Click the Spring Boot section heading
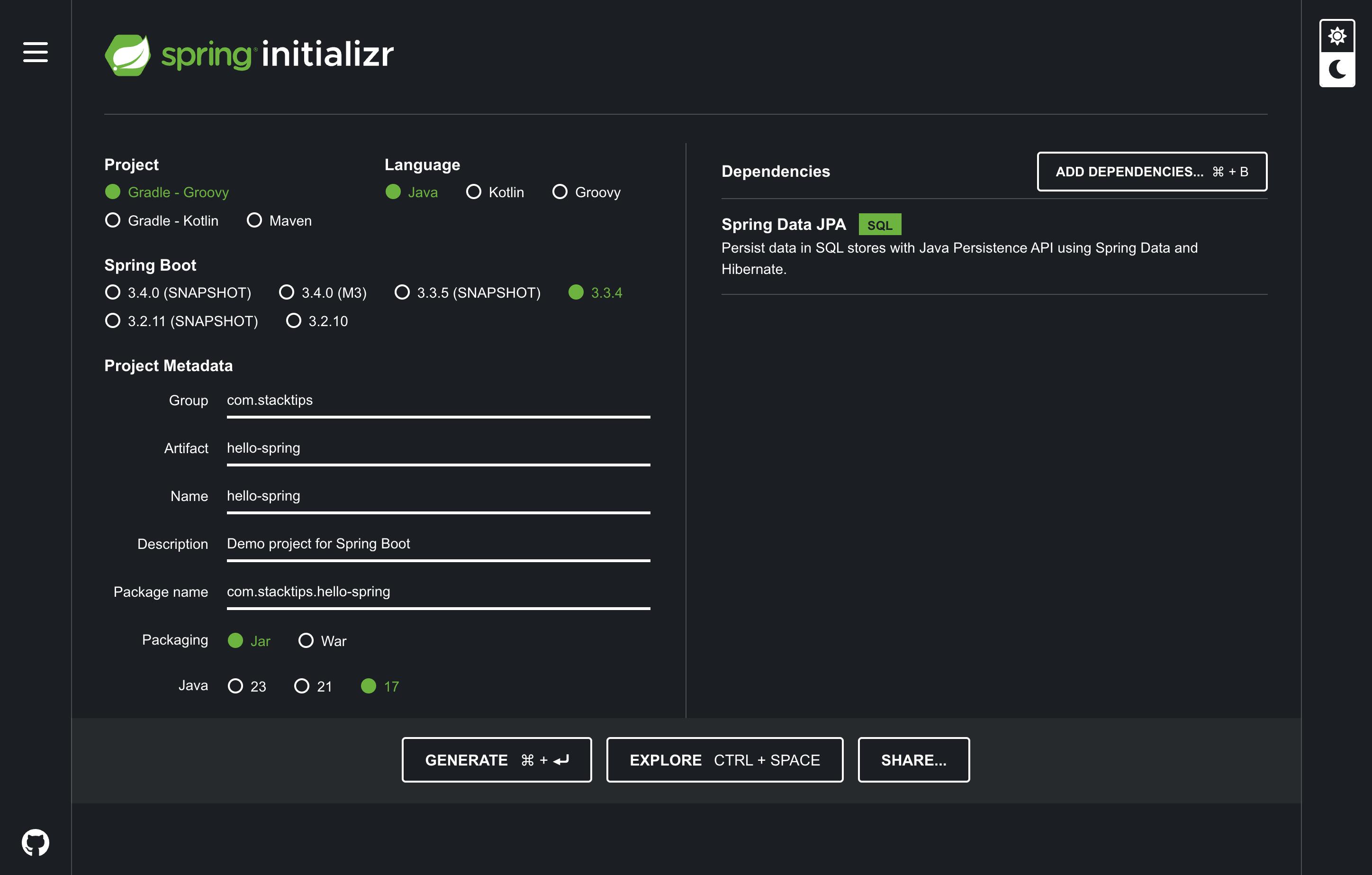1372x875 pixels. pos(151,265)
